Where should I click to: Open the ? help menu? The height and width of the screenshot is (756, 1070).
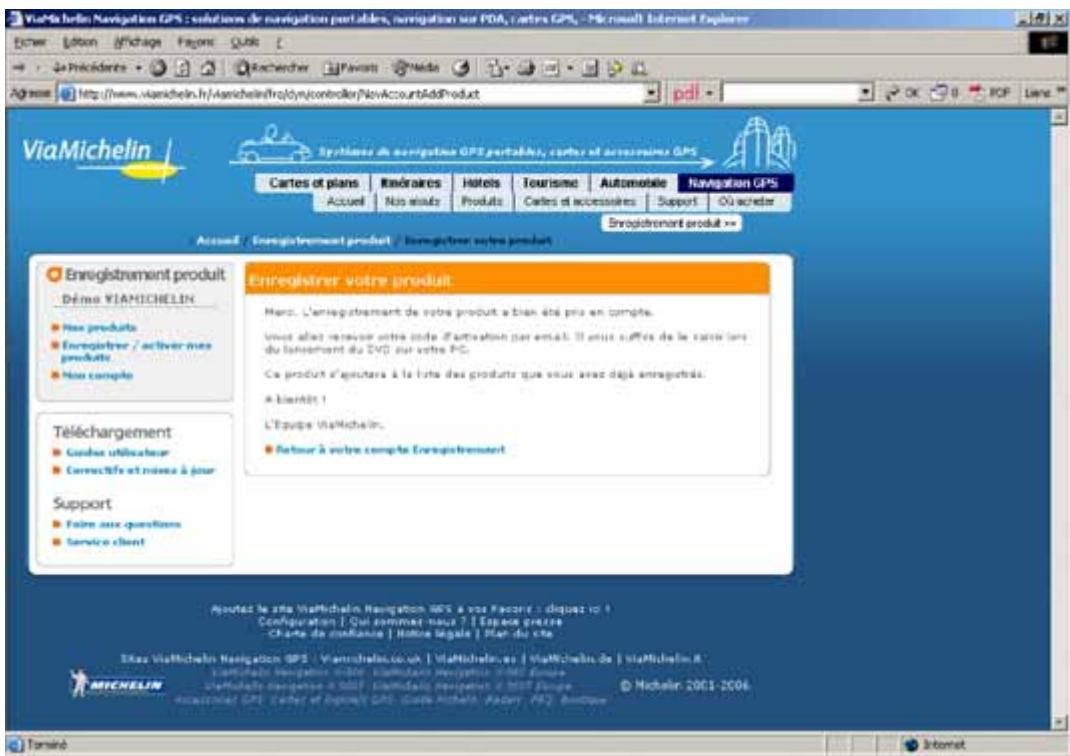click(x=279, y=42)
